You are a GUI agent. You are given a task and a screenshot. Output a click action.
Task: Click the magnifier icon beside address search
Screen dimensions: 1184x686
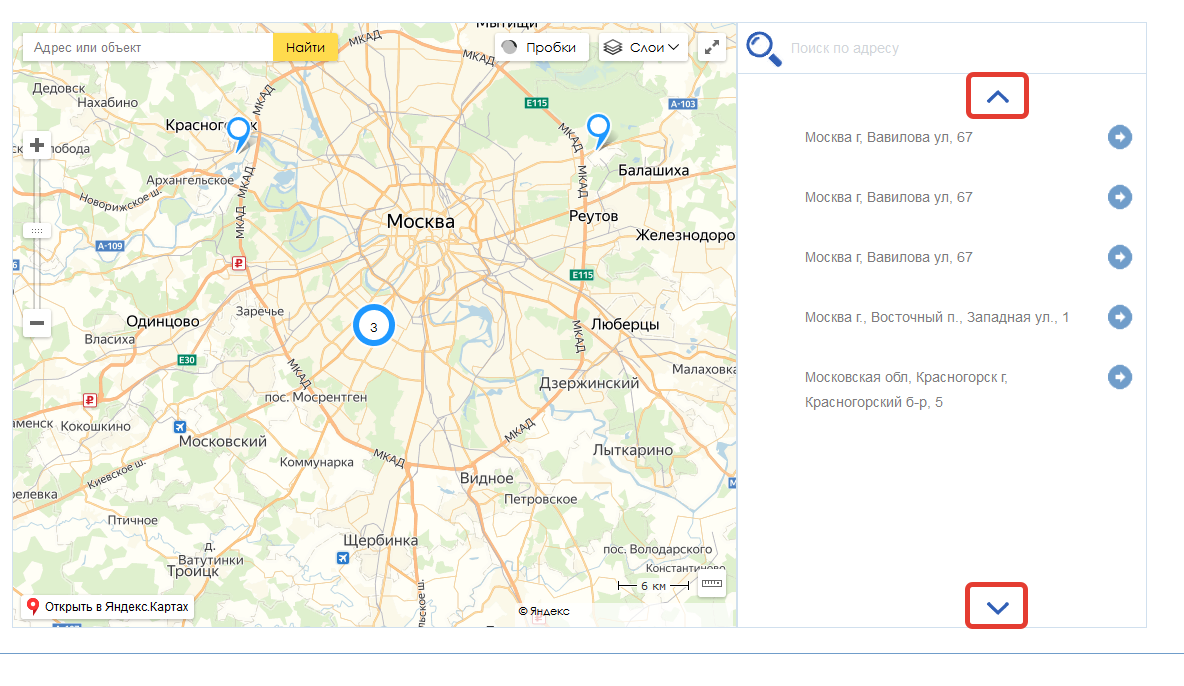coord(763,48)
